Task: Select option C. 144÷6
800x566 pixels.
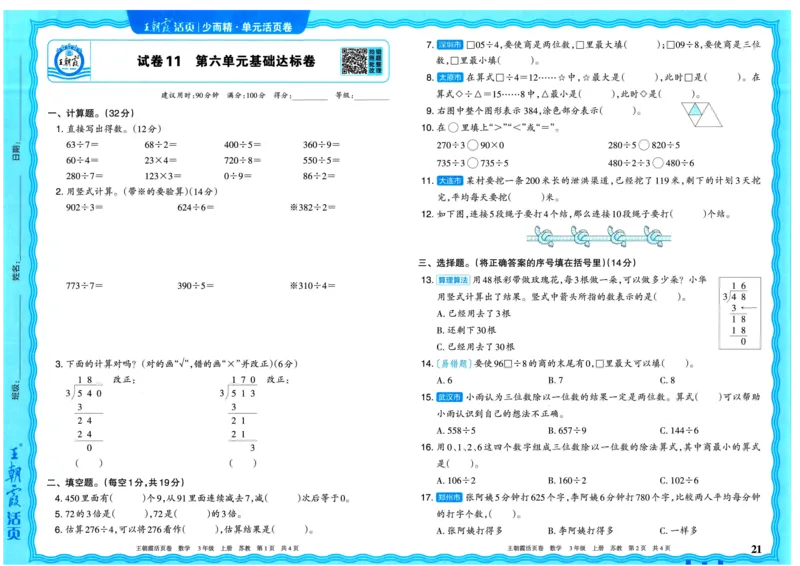Action: 679,431
